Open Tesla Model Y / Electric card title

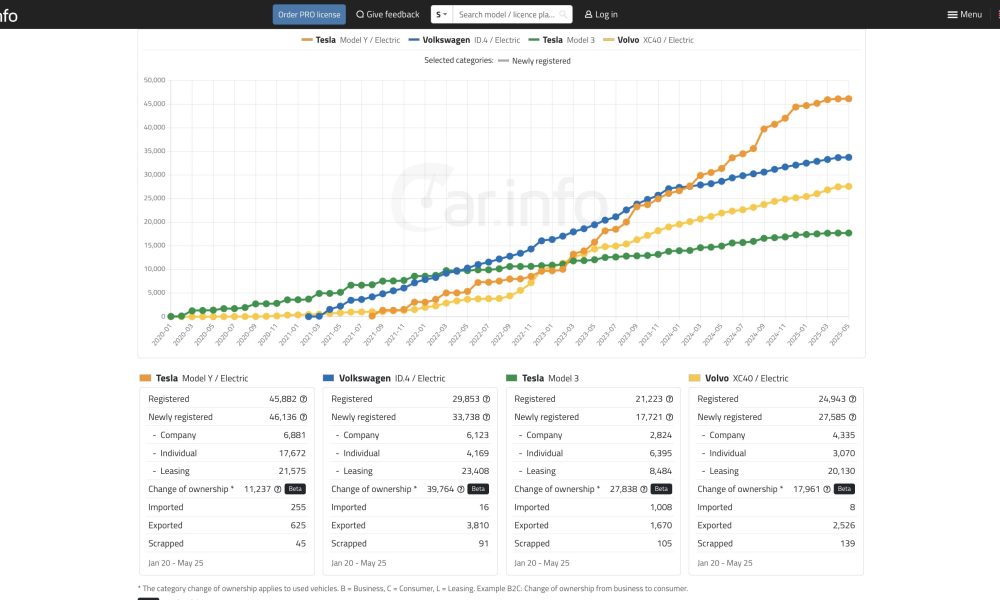(202, 378)
